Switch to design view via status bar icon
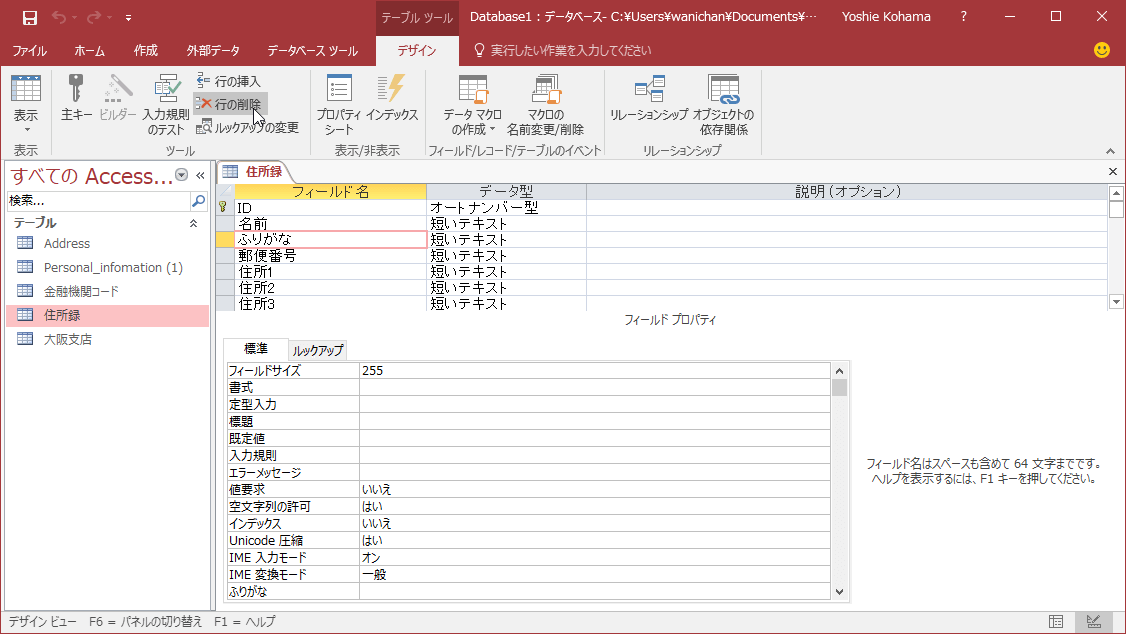The image size is (1126, 634). pyautogui.click(x=1094, y=622)
